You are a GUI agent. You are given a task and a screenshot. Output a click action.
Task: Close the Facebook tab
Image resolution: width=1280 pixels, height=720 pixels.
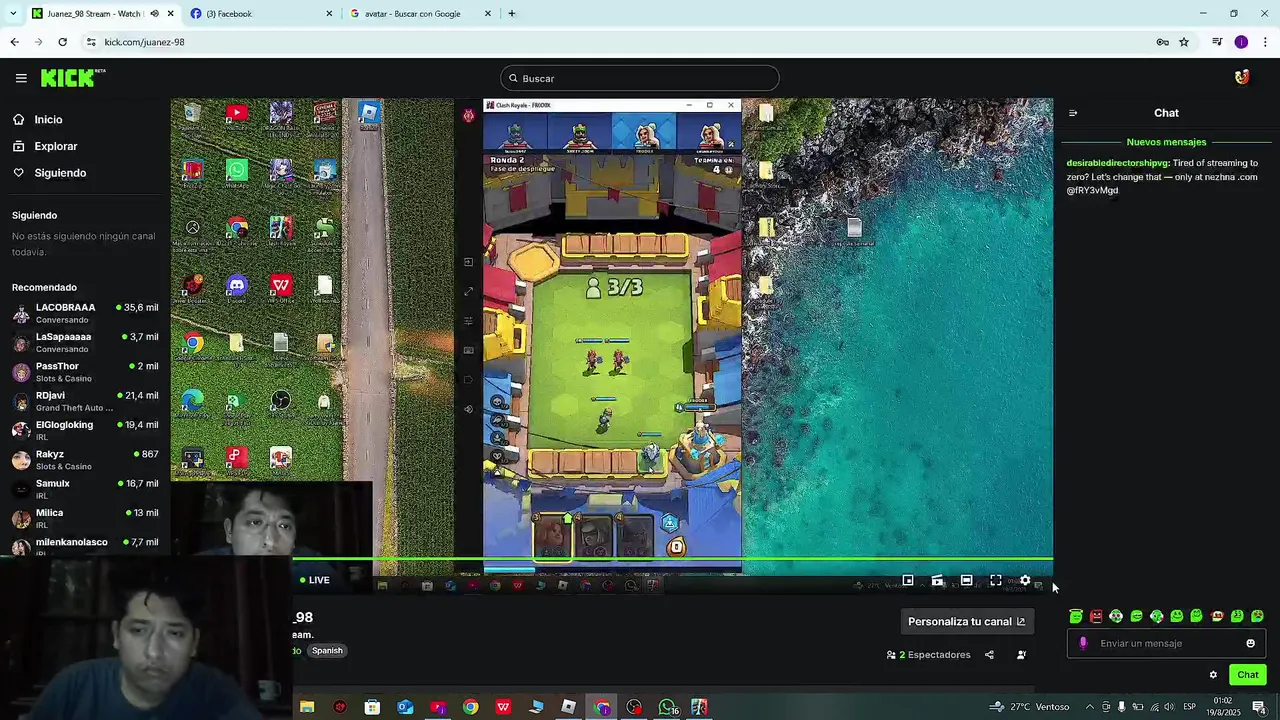[x=329, y=14]
